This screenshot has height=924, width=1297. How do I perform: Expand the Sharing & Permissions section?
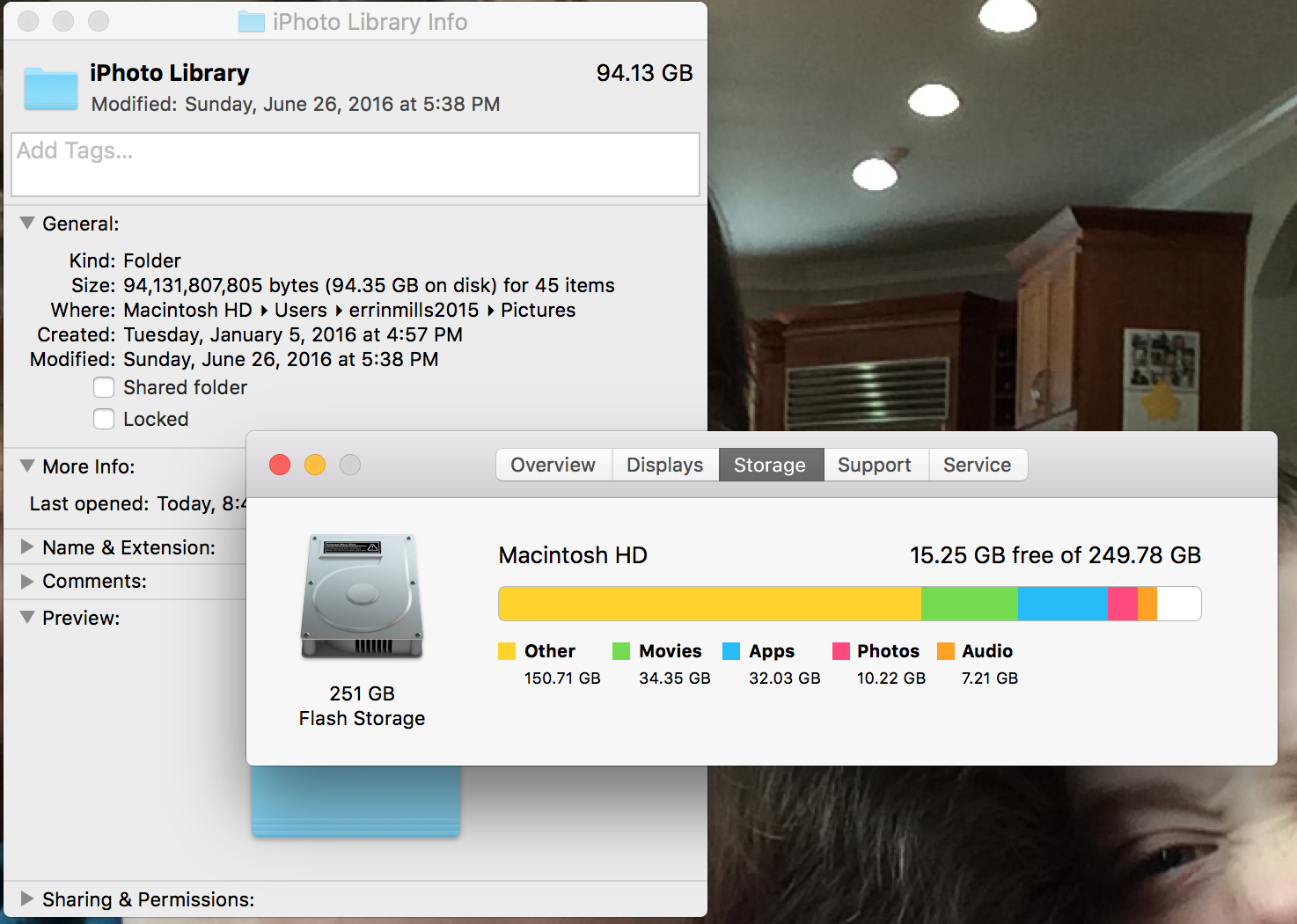tap(27, 898)
